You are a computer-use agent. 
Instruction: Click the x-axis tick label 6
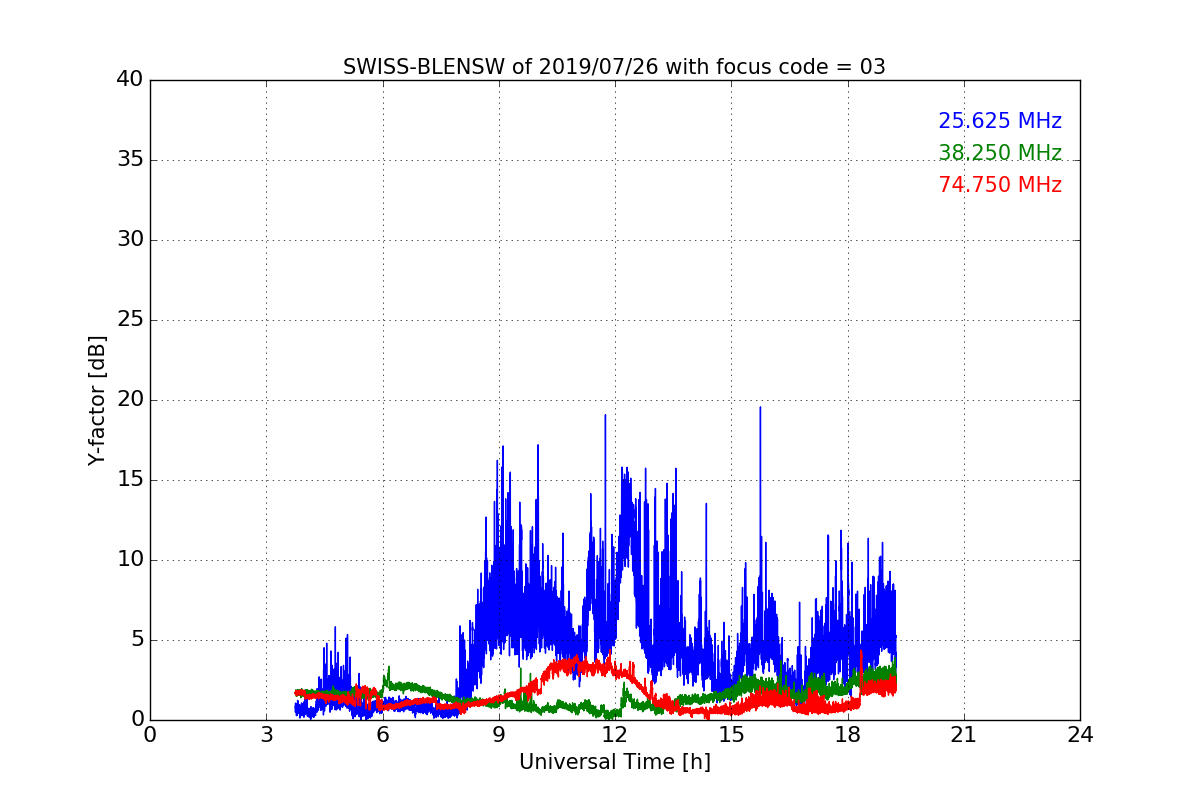tap(382, 735)
